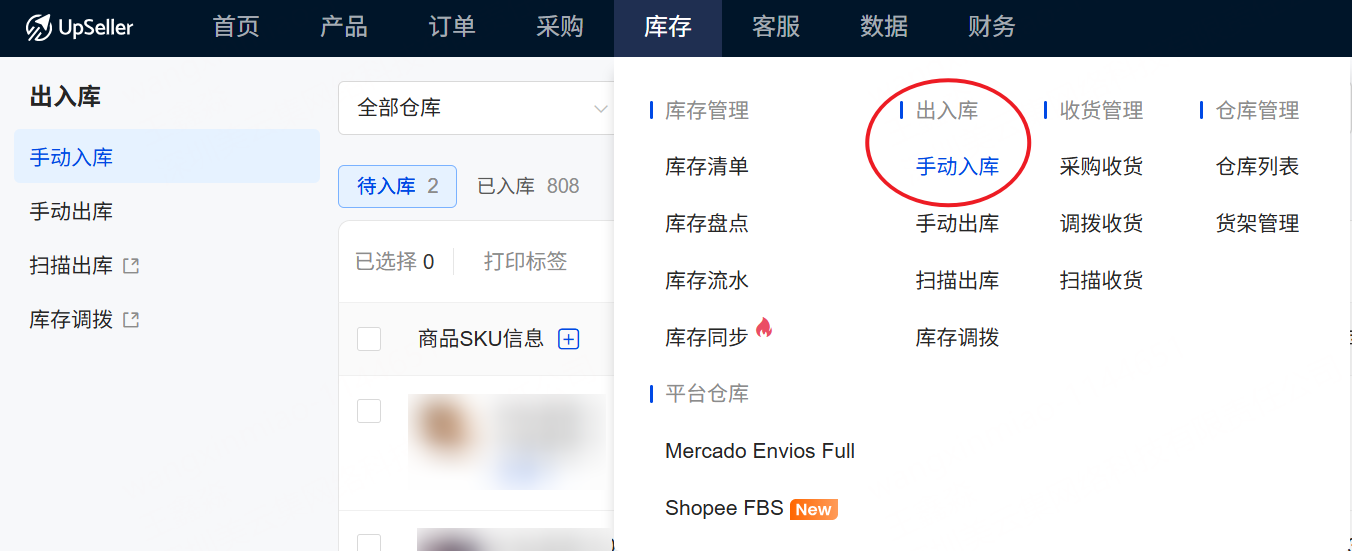Image resolution: width=1352 pixels, height=551 pixels.
Task: Open the 库存 top menu
Action: tap(668, 27)
